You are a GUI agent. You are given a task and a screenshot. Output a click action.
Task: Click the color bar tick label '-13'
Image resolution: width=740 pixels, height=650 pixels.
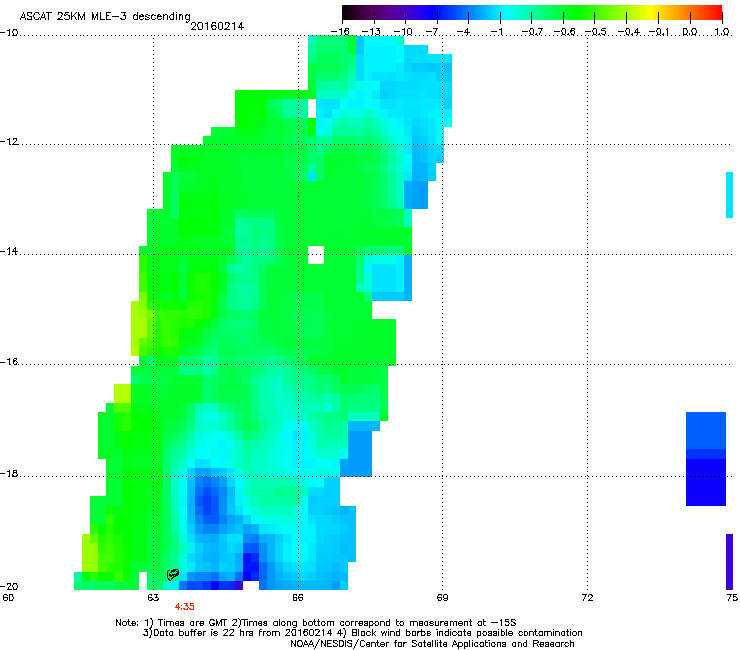tap(371, 32)
